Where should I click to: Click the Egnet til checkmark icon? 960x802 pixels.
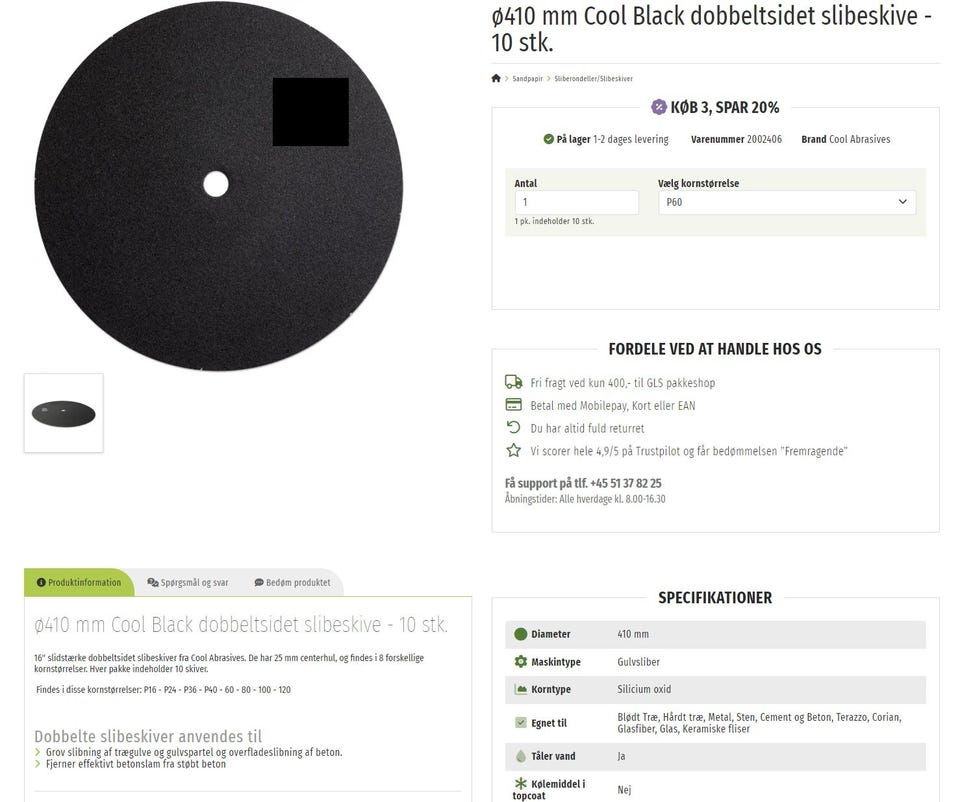coord(520,722)
